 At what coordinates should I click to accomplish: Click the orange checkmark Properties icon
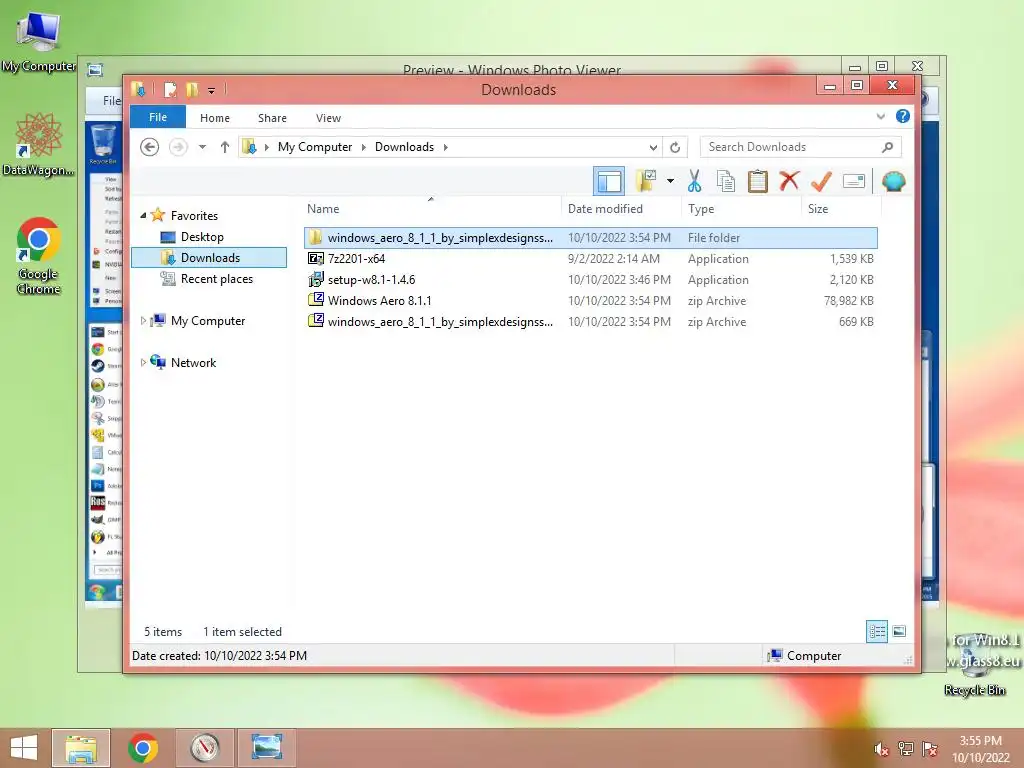821,181
